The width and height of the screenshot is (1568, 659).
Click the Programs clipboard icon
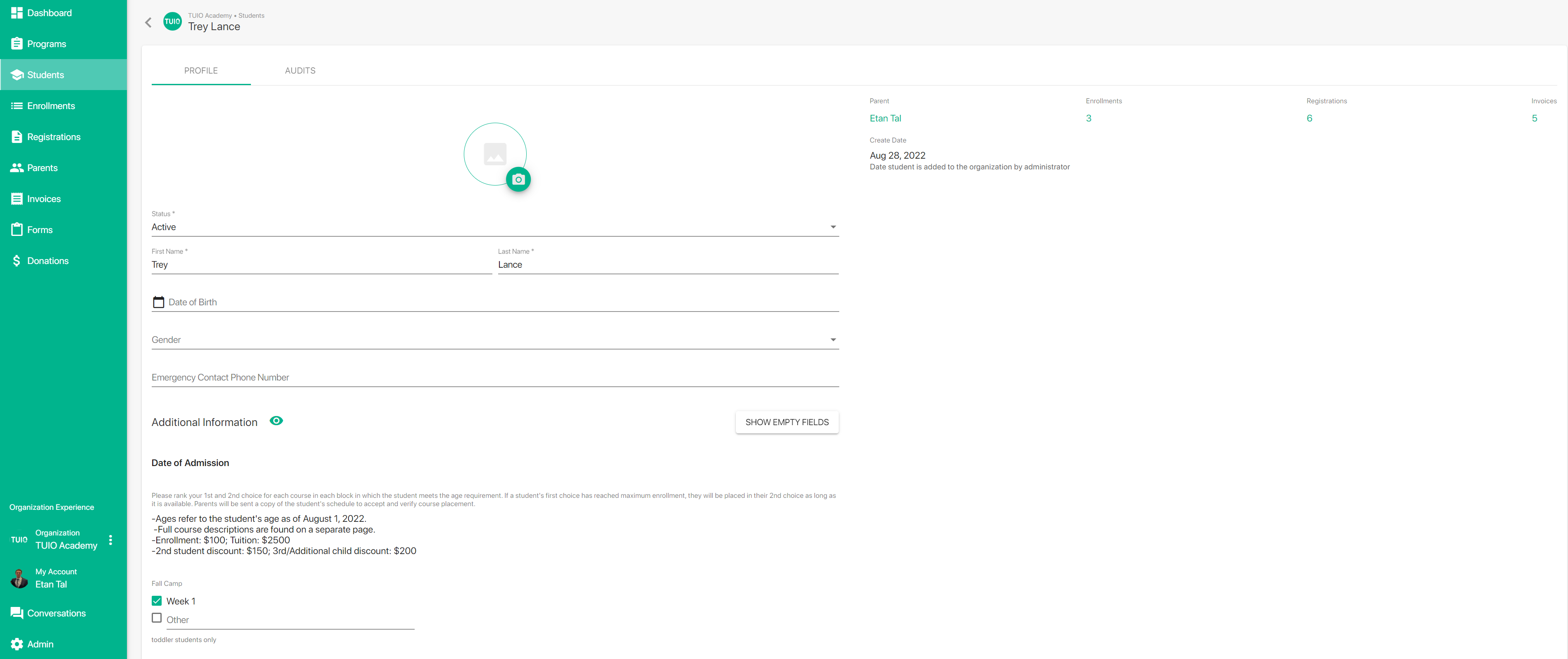click(x=17, y=44)
